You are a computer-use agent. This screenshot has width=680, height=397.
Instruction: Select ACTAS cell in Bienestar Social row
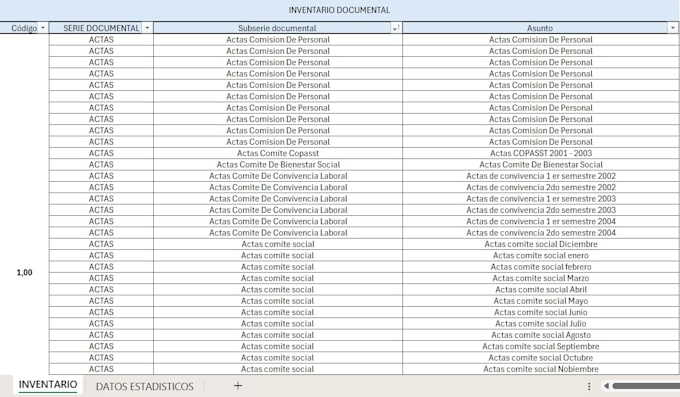pos(101,164)
